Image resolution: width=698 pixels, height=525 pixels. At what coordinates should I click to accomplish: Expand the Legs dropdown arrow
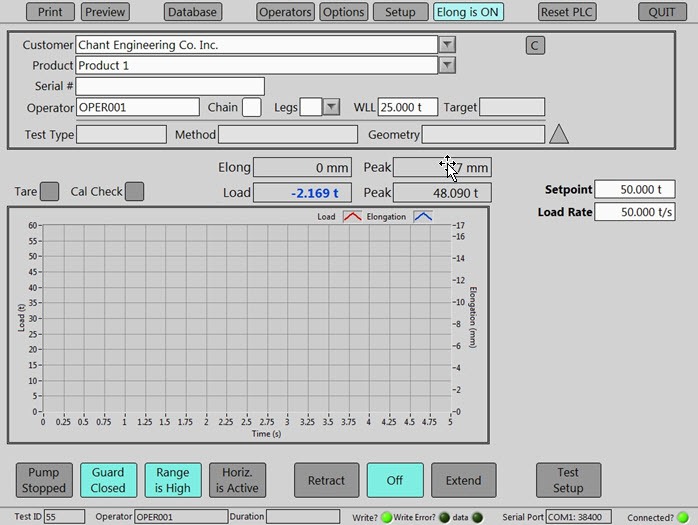[x=331, y=107]
